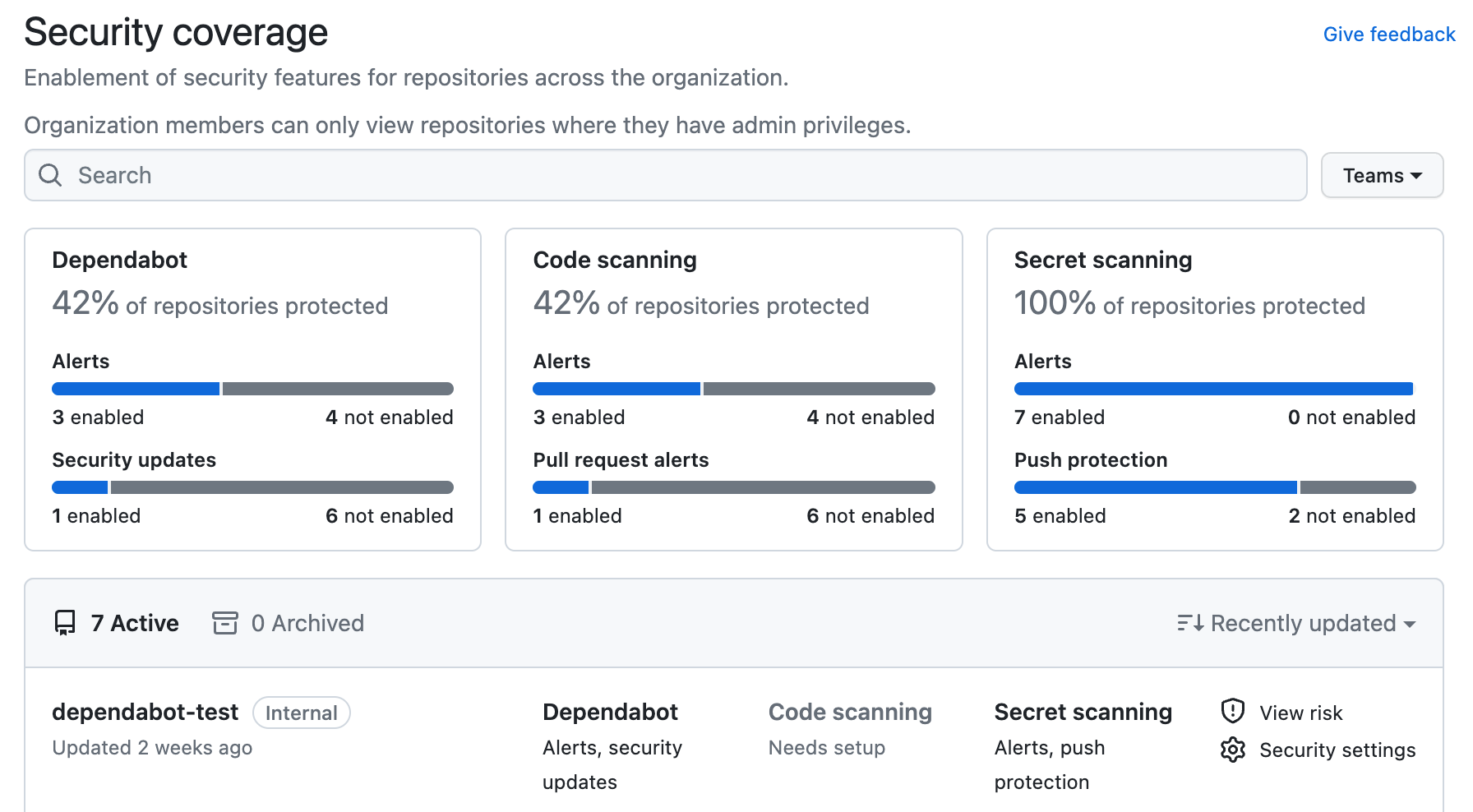Click the chevron on the Teams button
1473x812 pixels.
tap(1416, 175)
